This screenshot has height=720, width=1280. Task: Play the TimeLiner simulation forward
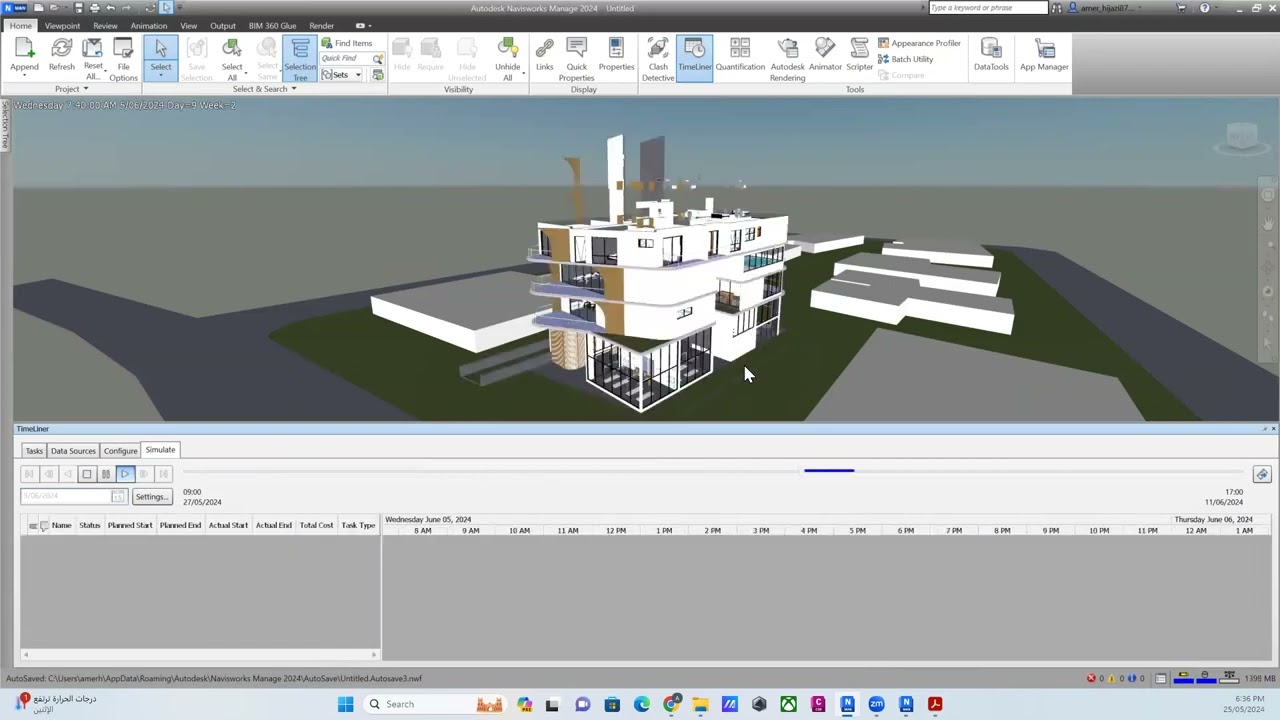click(125, 474)
